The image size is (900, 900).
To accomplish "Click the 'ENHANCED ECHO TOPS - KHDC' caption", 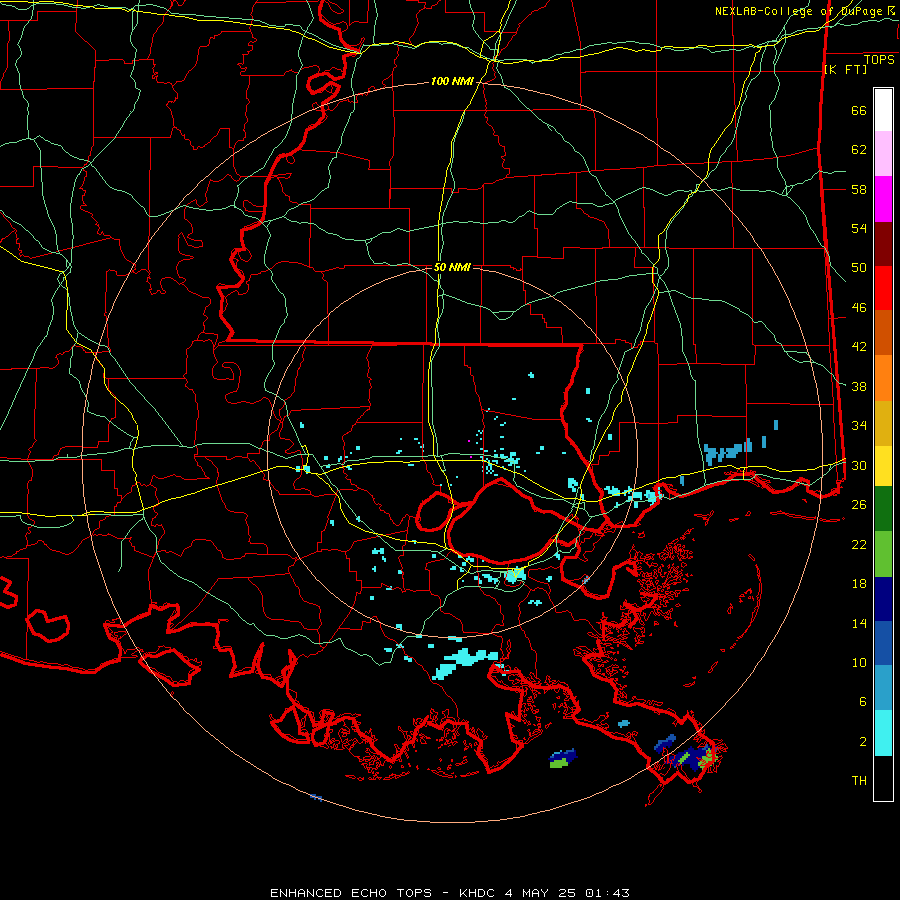I will tap(385, 893).
